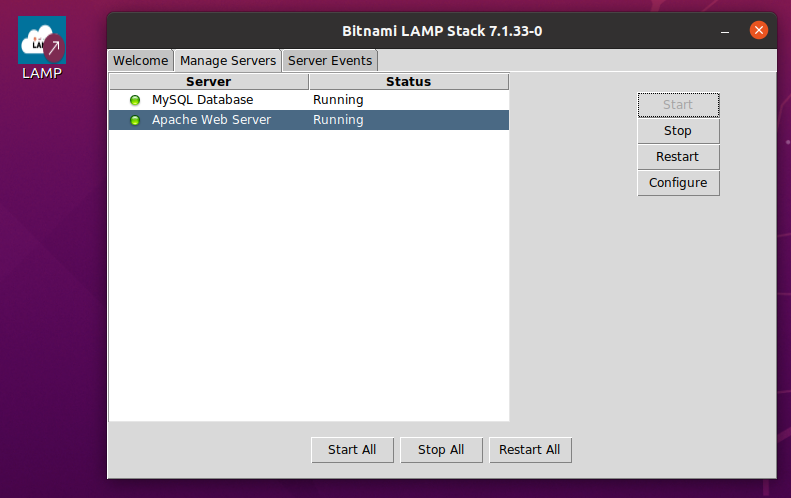The height and width of the screenshot is (498, 791).
Task: Select the Apache Web Server row
Action: [x=309, y=120]
